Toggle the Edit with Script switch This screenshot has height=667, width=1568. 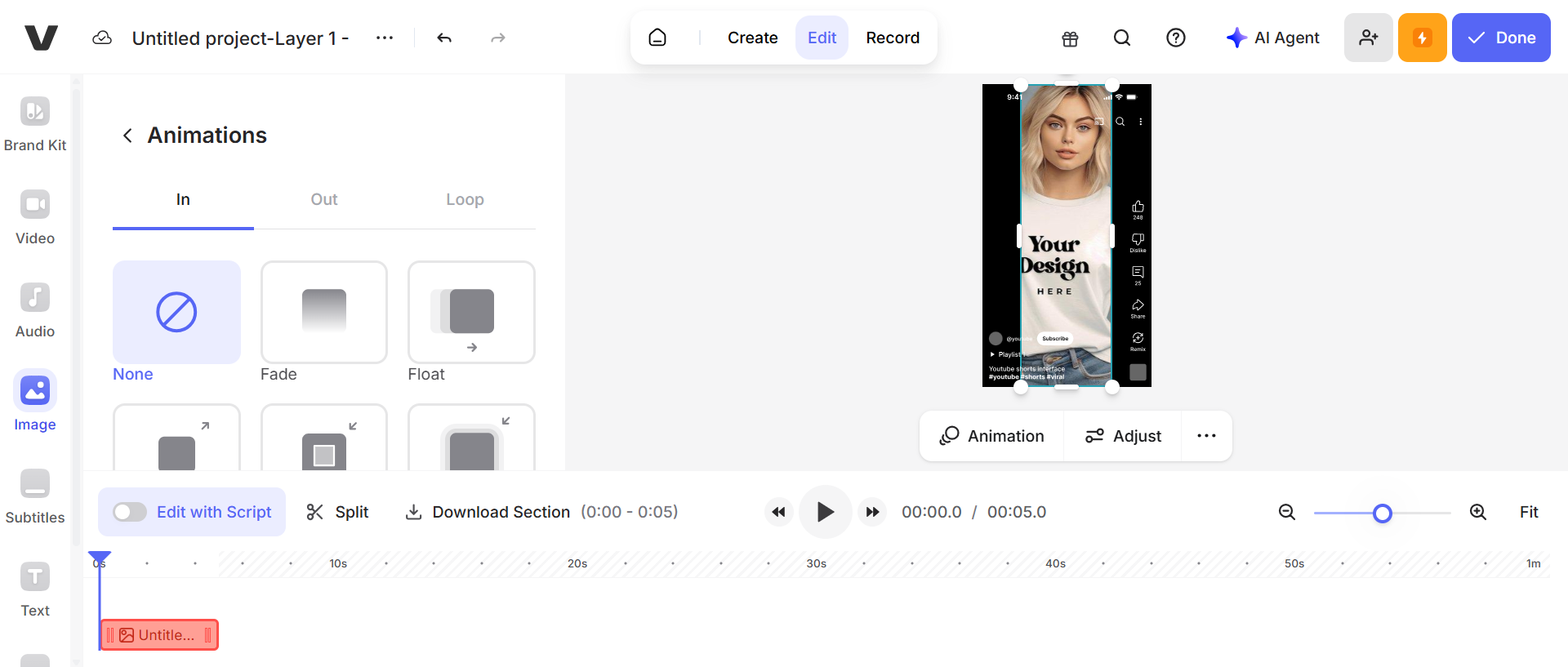[130, 512]
